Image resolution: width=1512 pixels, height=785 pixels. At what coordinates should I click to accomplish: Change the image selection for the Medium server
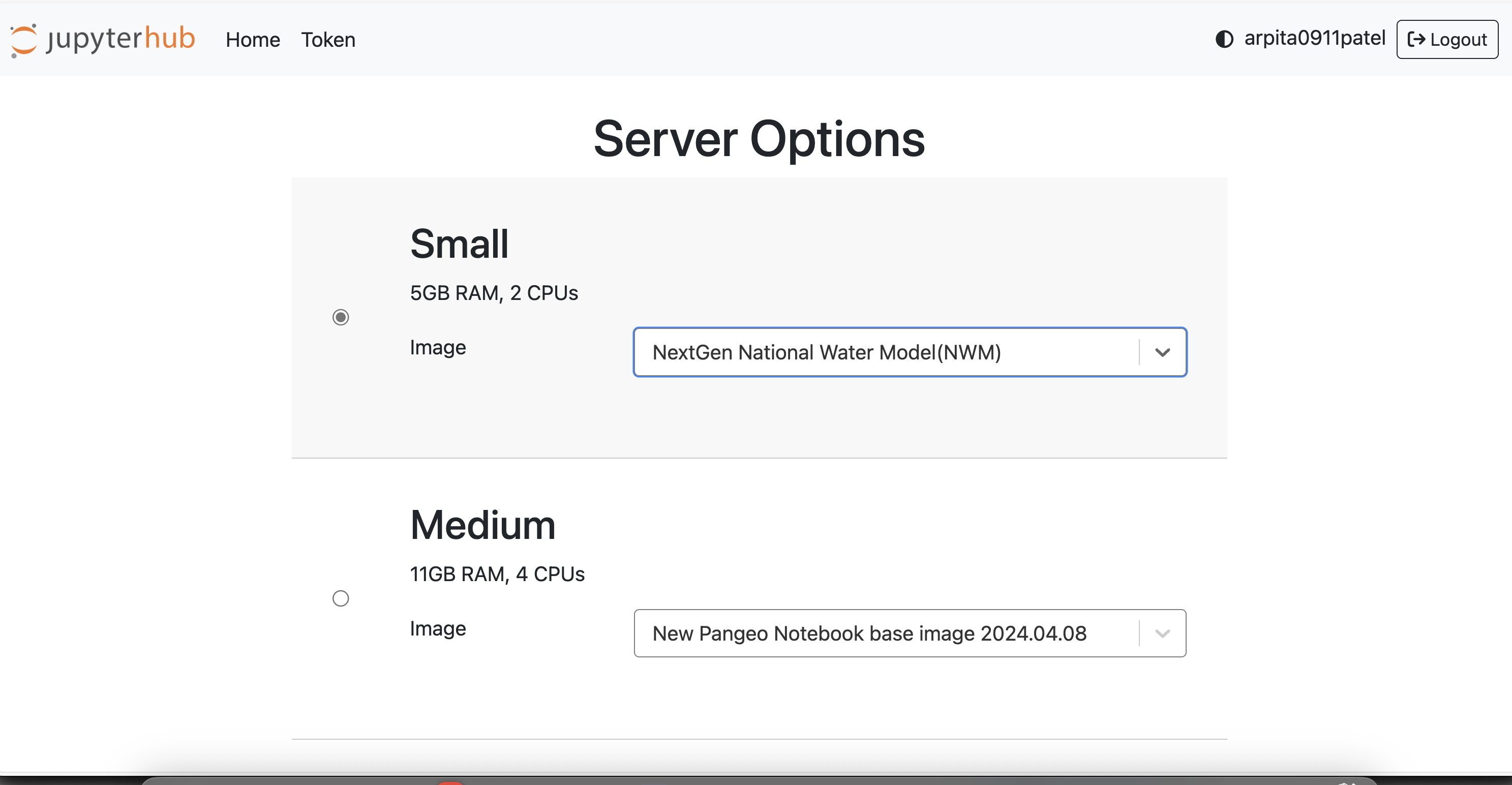tap(910, 633)
